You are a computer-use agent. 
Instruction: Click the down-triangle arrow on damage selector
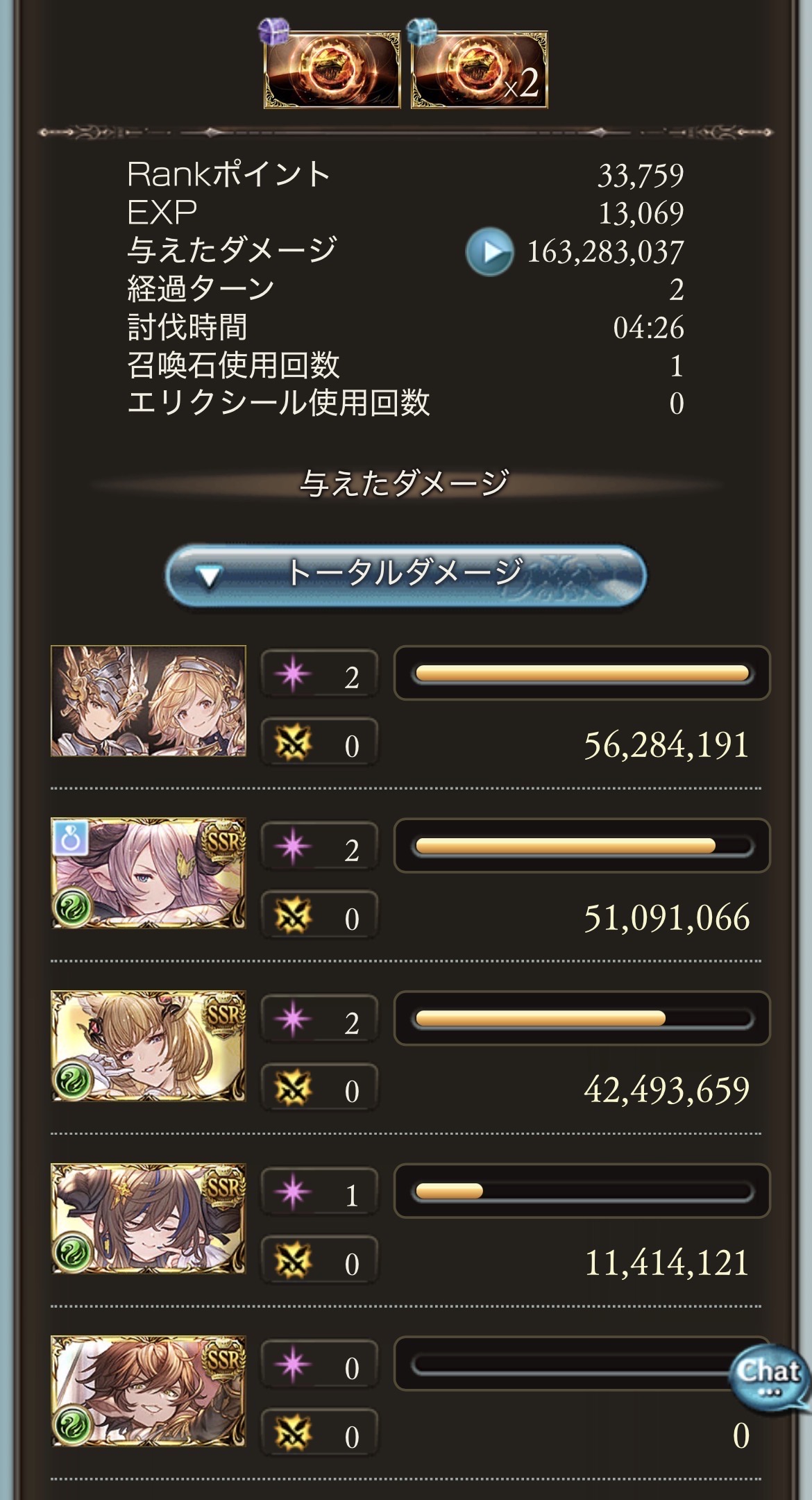click(x=208, y=576)
